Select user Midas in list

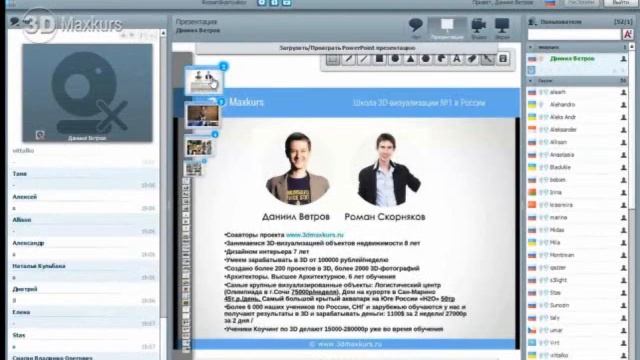(x=578, y=230)
